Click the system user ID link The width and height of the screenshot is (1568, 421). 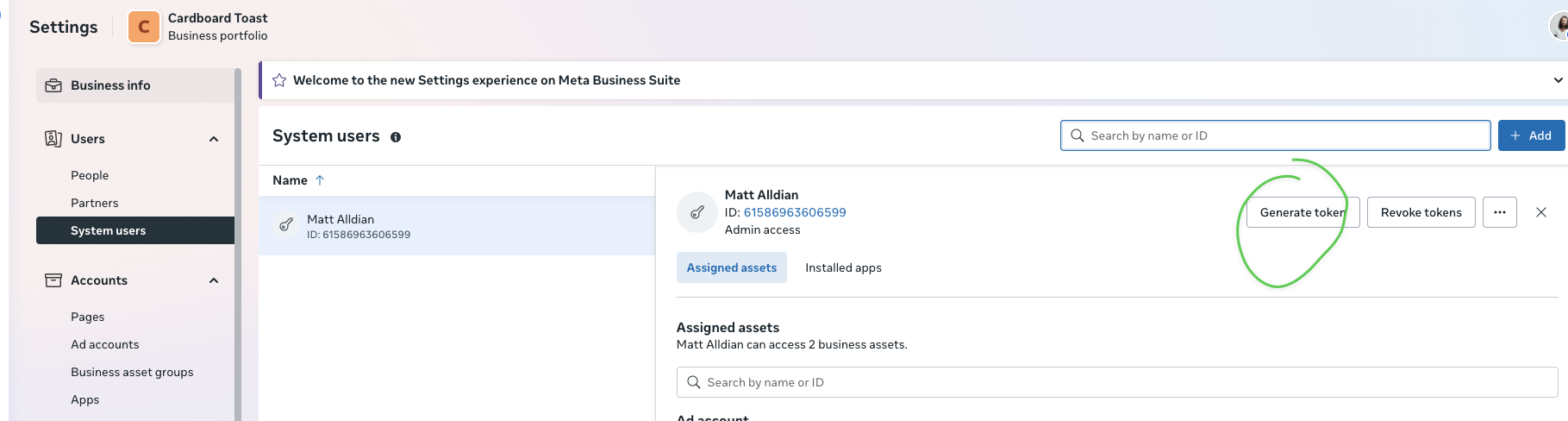[x=794, y=212]
